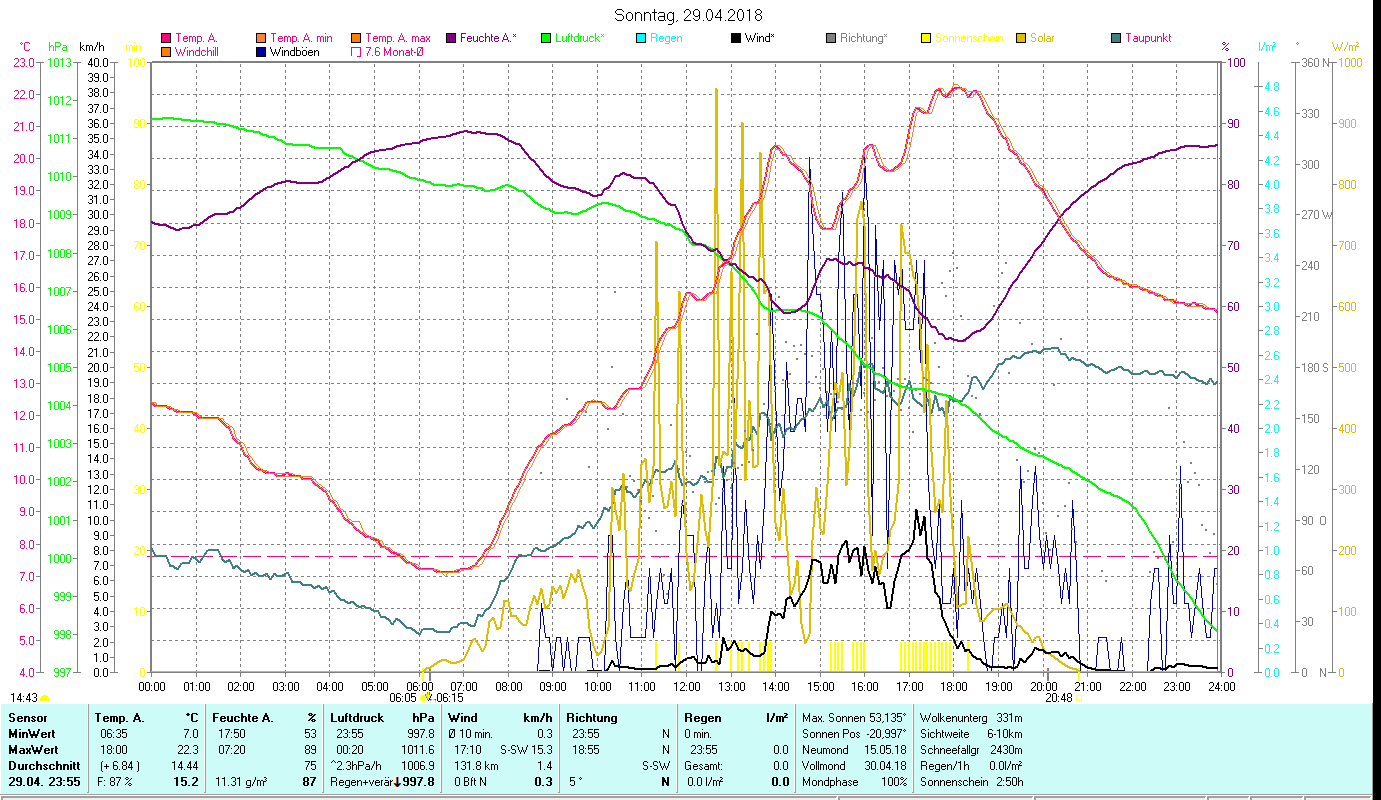Click the Temp. A. table column header
Viewport: 1381px width, 800px height.
tap(119, 718)
